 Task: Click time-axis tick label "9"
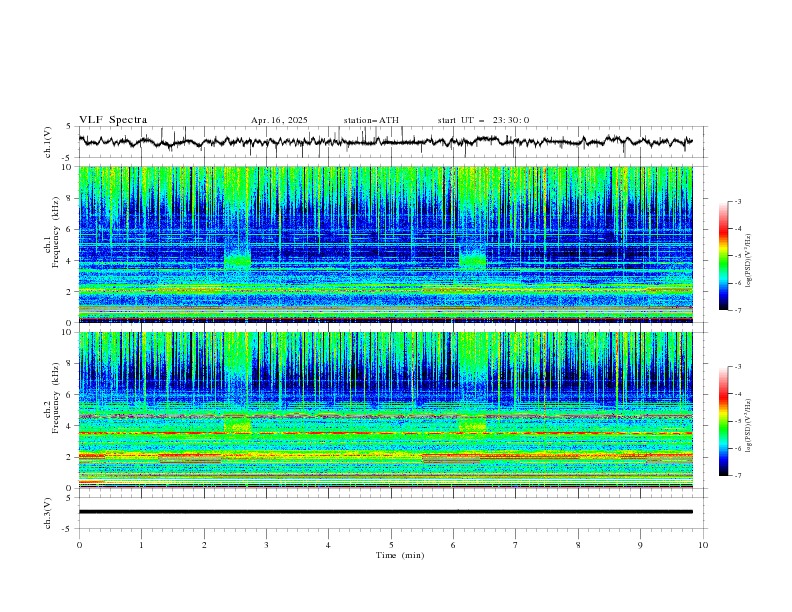pyautogui.click(x=640, y=545)
